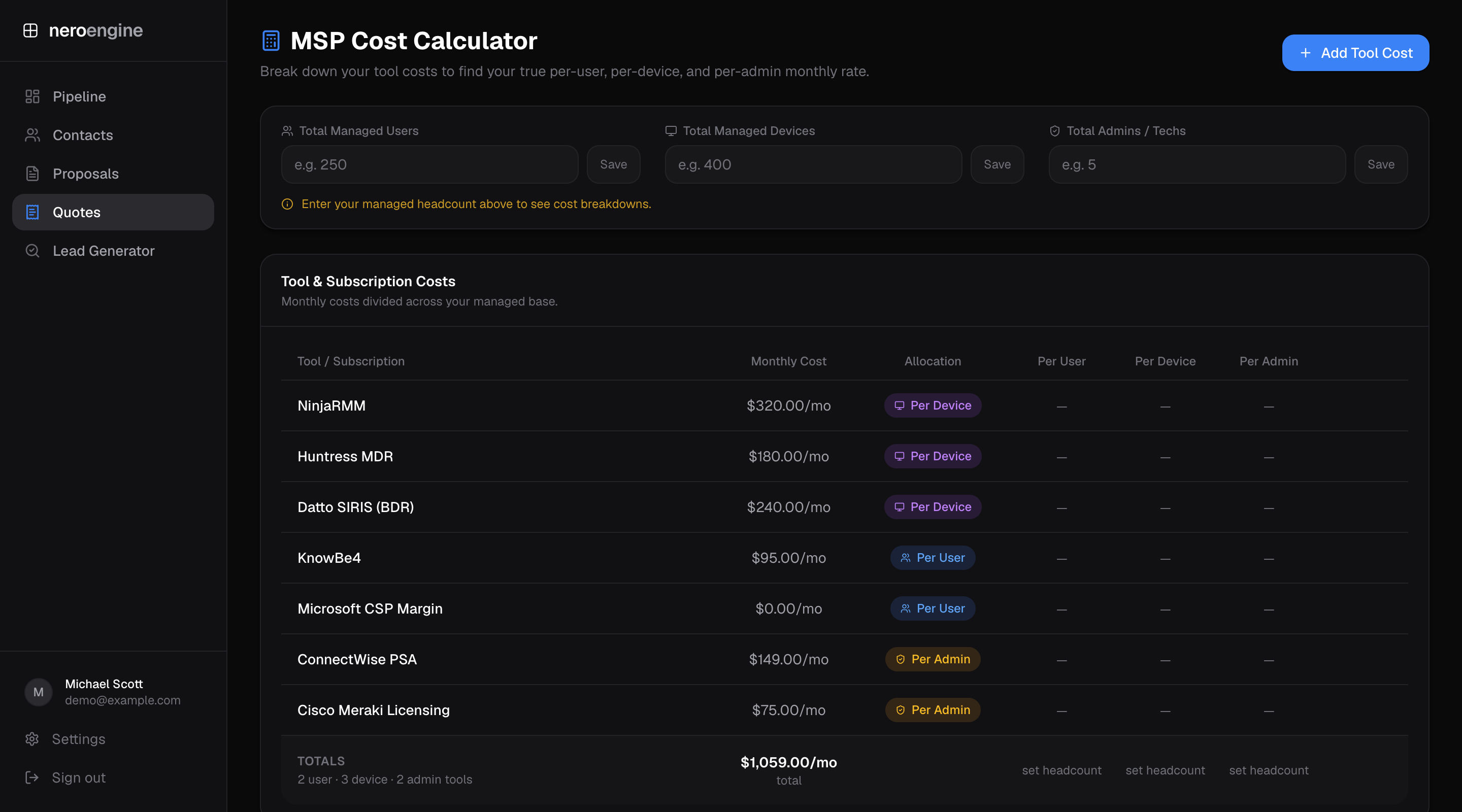
Task: Open the Contacts page
Action: coord(113,135)
